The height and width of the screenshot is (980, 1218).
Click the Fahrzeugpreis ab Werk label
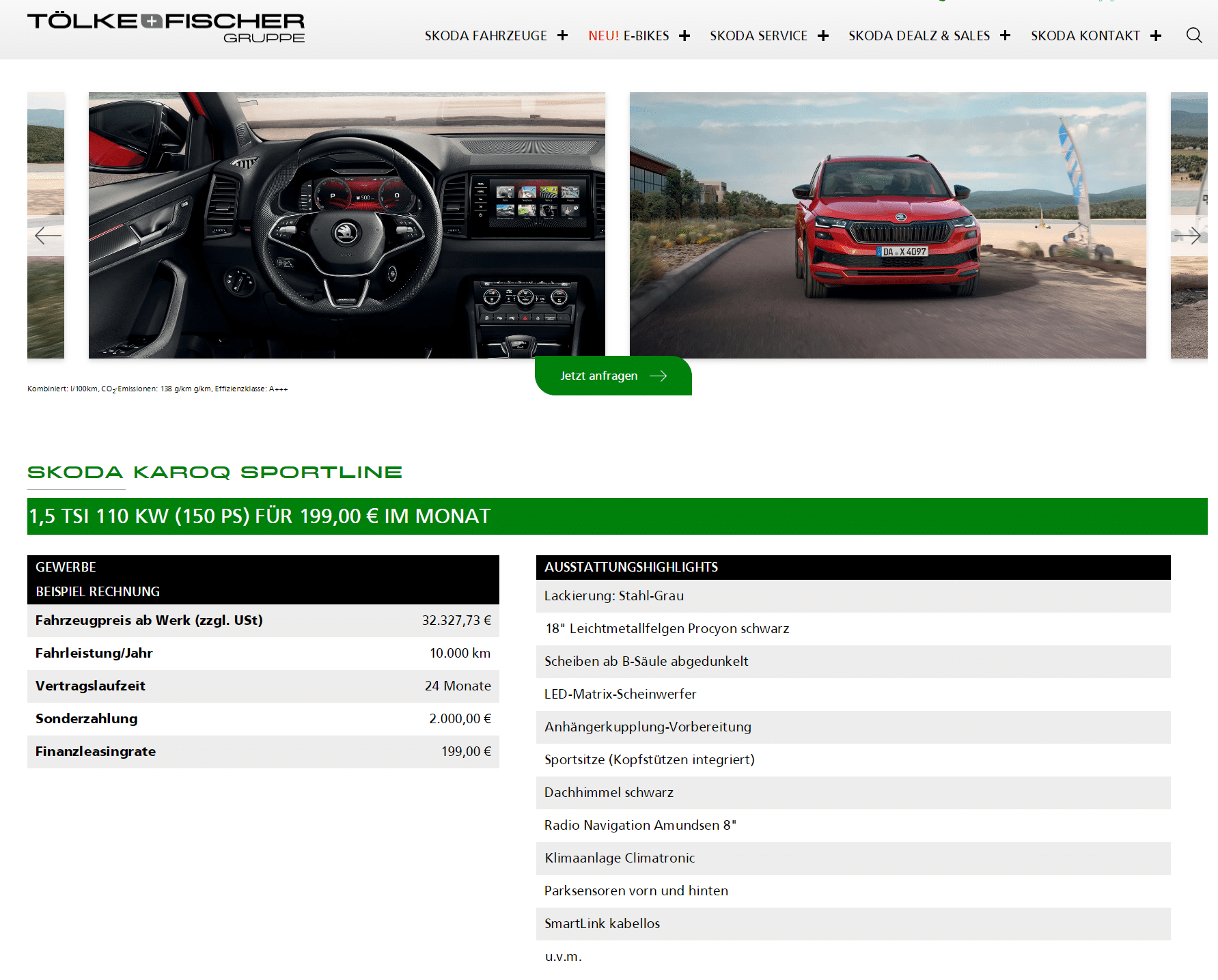click(x=149, y=620)
